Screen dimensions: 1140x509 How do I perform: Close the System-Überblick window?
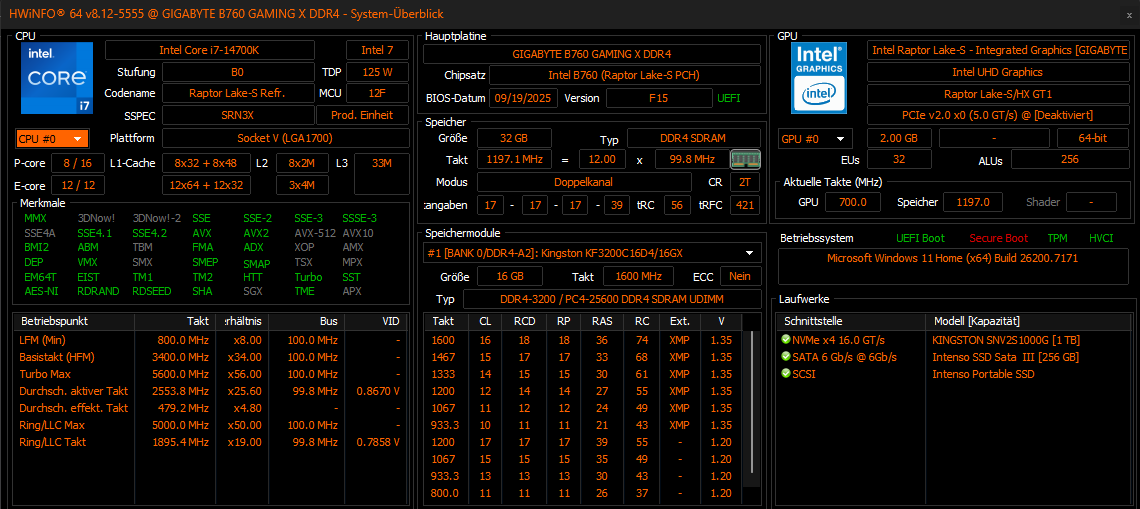(x=1128, y=15)
